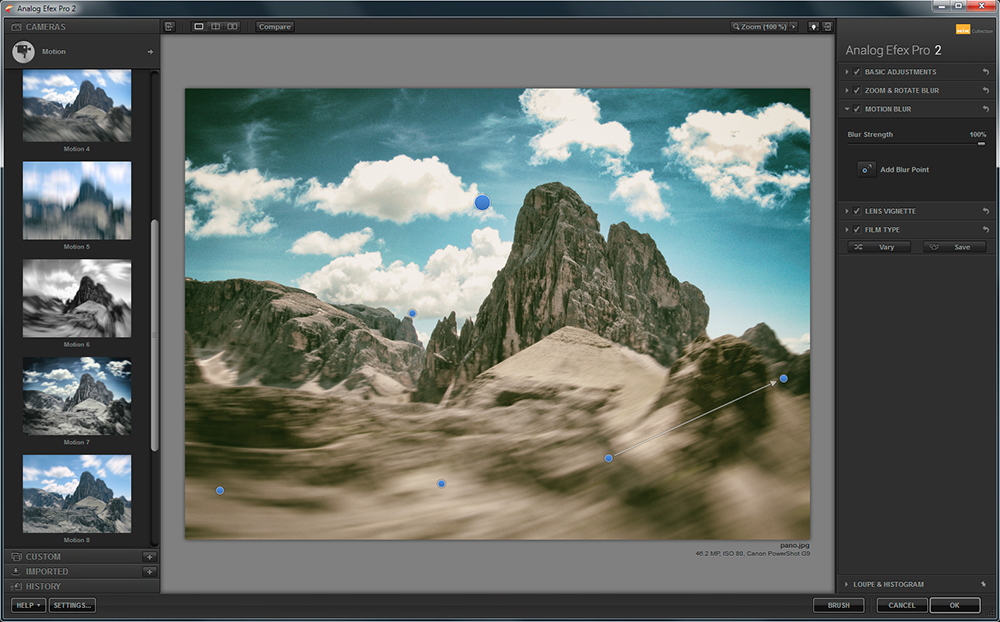Click the Add Blur Point icon
Viewport: 1000px width, 622px height.
[x=866, y=170]
